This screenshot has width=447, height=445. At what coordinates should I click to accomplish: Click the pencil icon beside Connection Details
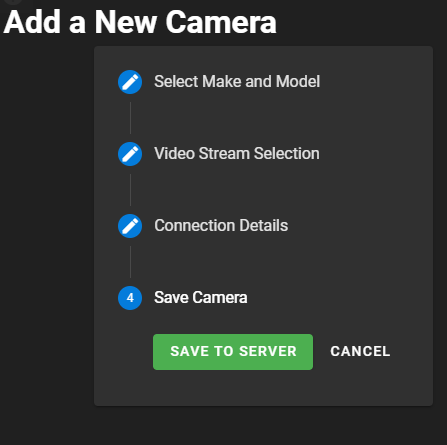[130, 226]
